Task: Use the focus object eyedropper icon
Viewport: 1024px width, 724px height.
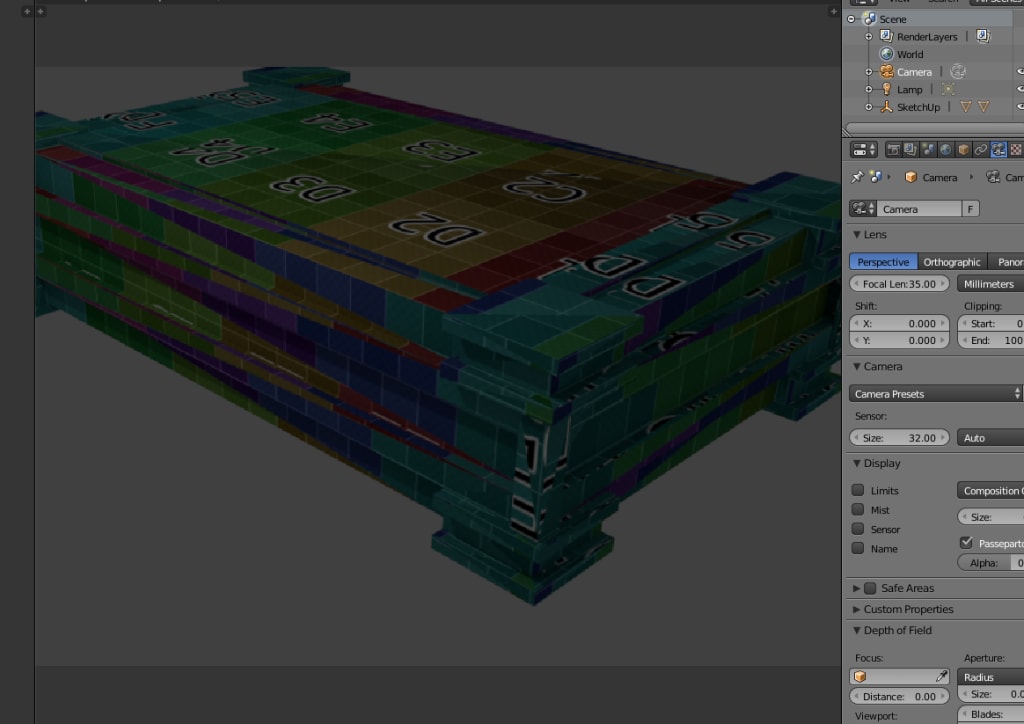Action: (940, 677)
